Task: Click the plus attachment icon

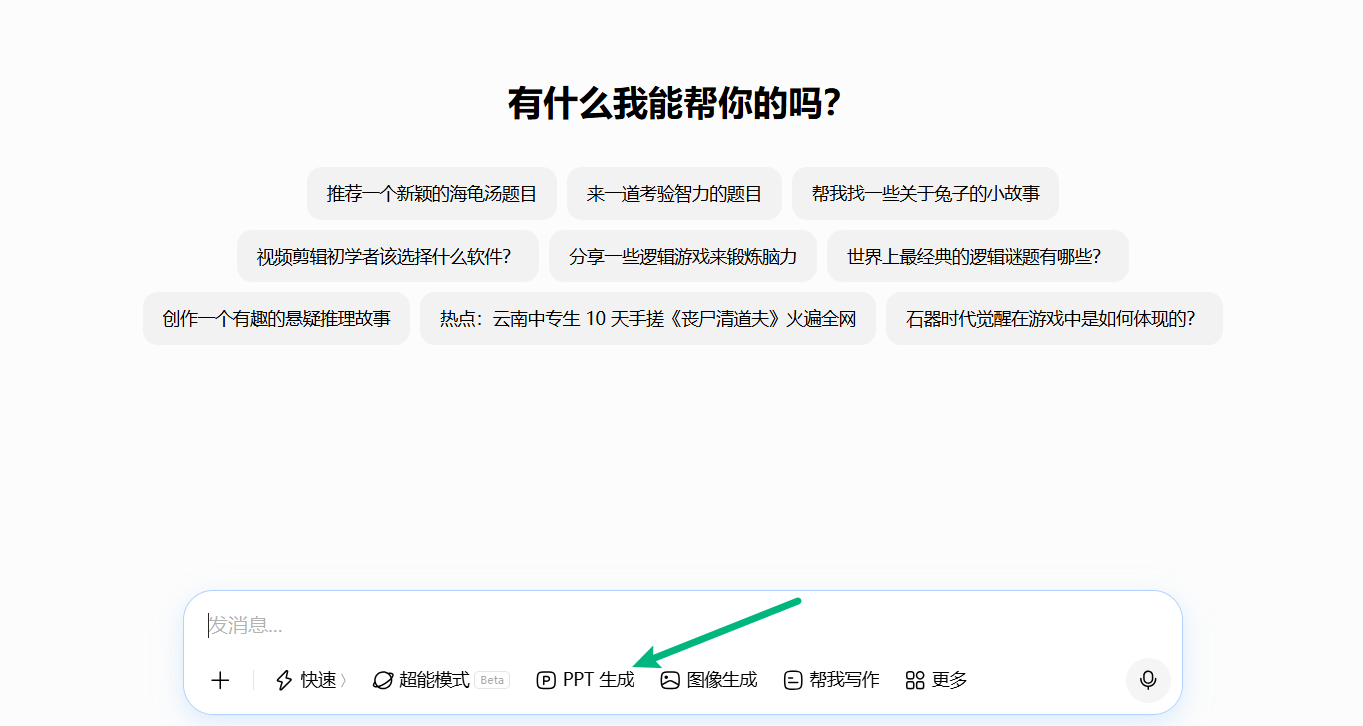Action: (220, 680)
